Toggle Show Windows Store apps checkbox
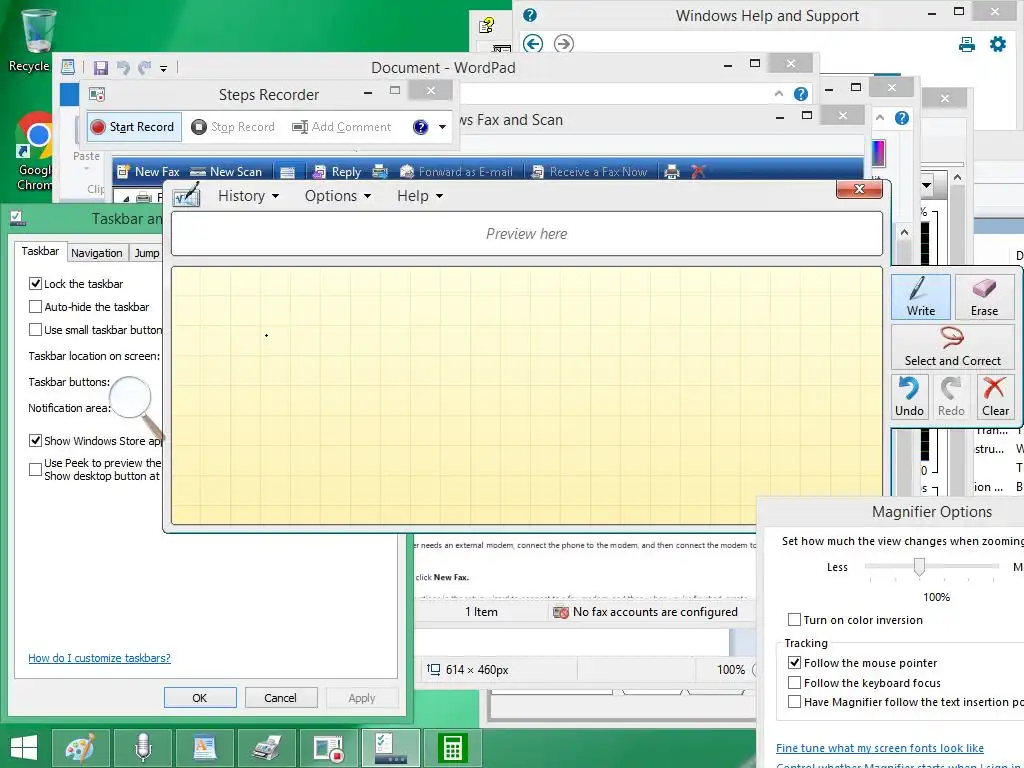 pos(35,441)
